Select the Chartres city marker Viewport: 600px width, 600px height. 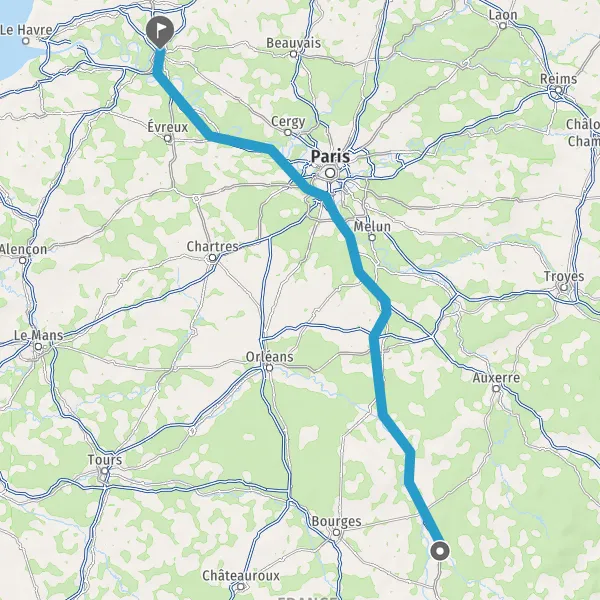click(213, 258)
